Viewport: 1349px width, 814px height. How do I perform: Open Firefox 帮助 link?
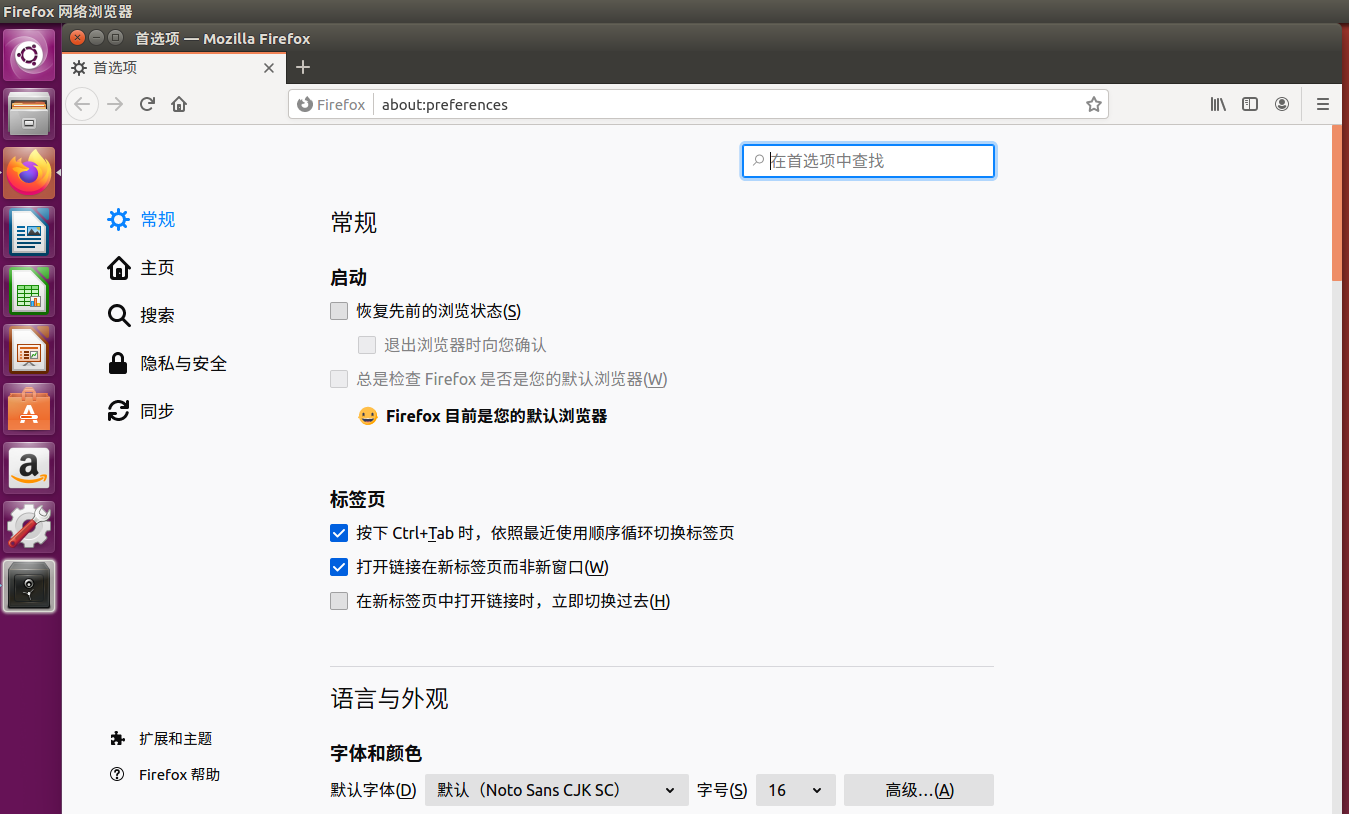tap(165, 775)
